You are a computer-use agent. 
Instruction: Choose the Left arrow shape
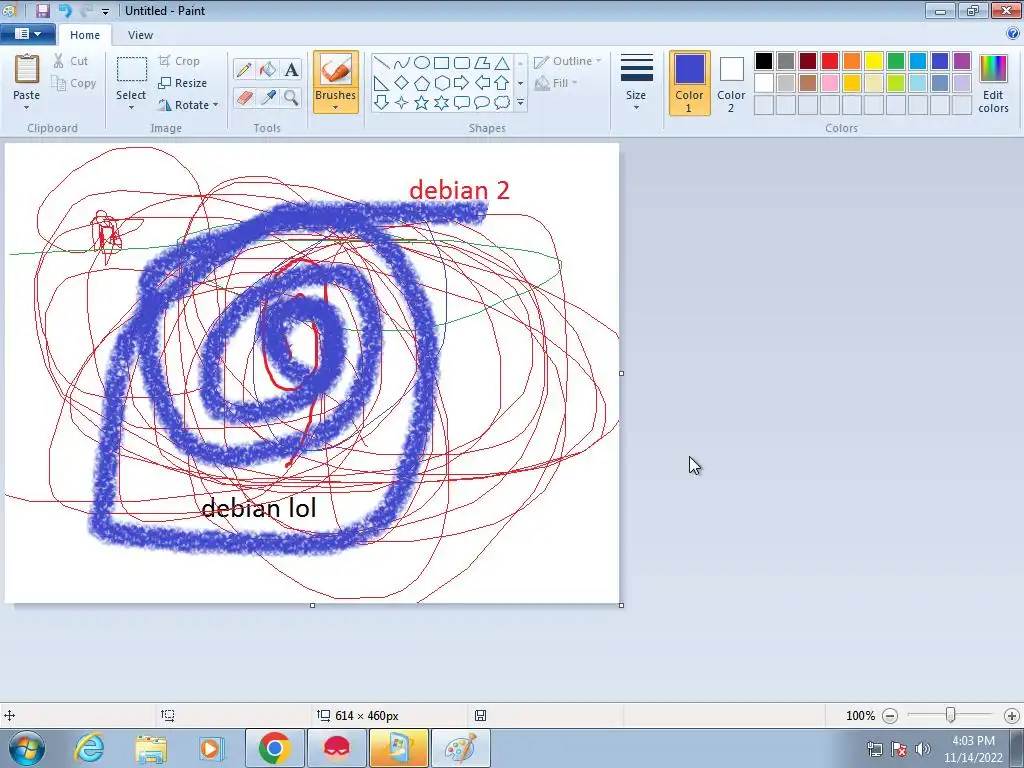click(482, 83)
